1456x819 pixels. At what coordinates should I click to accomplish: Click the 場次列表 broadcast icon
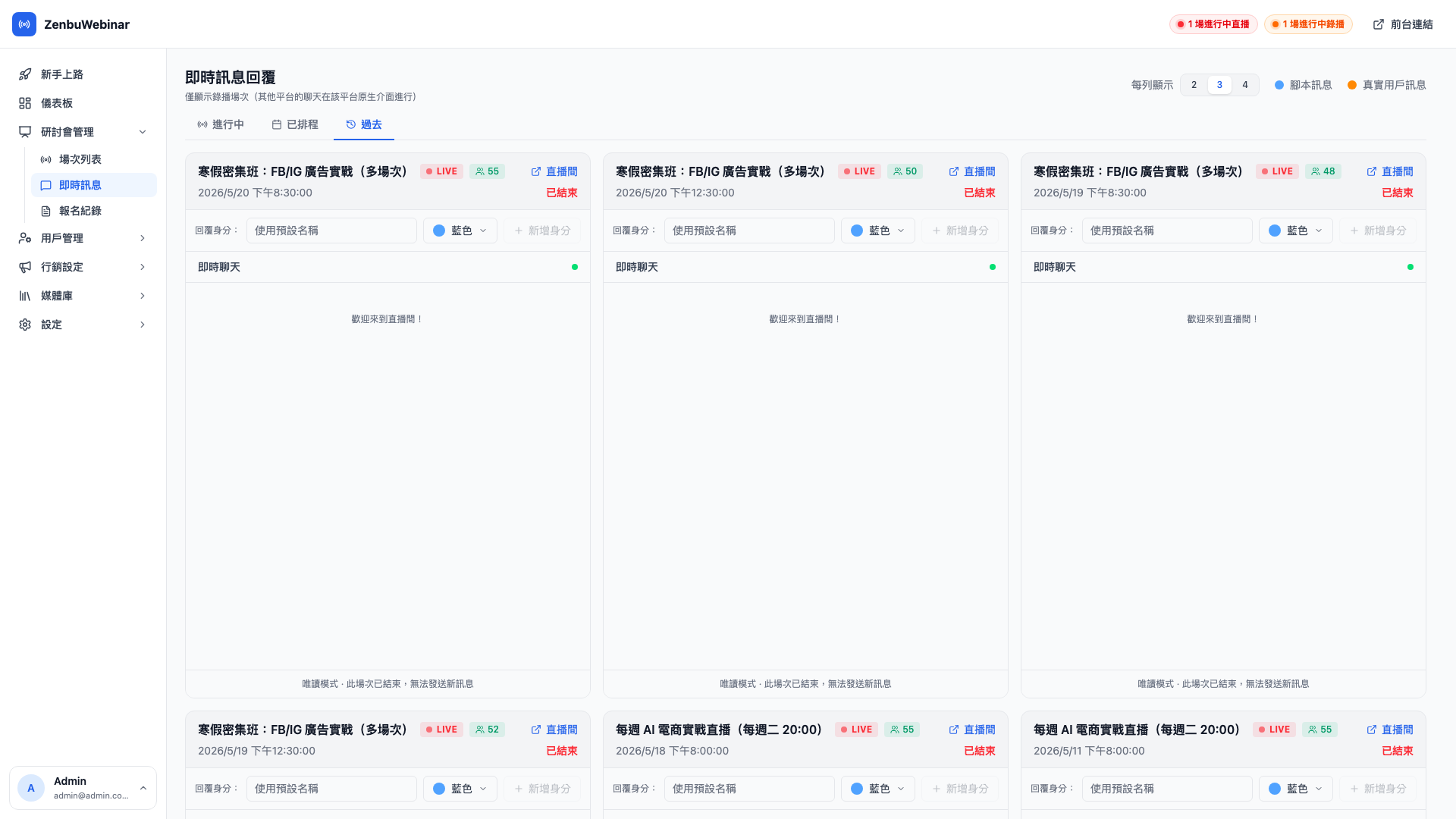(45, 159)
